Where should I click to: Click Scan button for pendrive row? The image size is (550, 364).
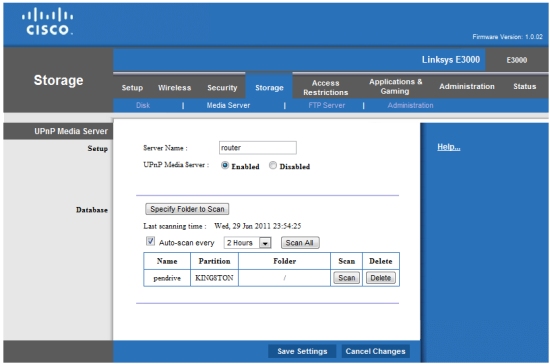point(347,278)
